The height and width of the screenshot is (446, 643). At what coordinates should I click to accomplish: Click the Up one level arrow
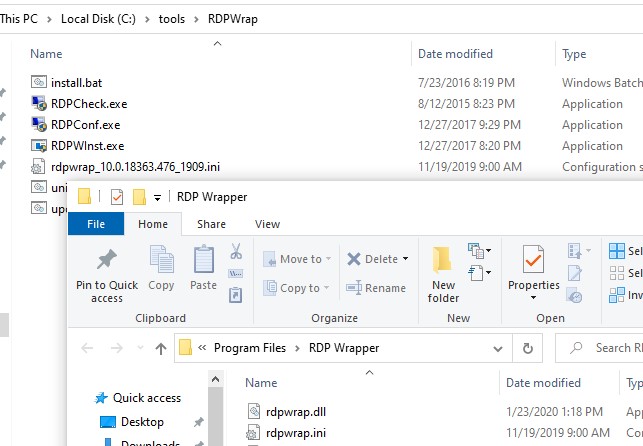pyautogui.click(x=161, y=348)
